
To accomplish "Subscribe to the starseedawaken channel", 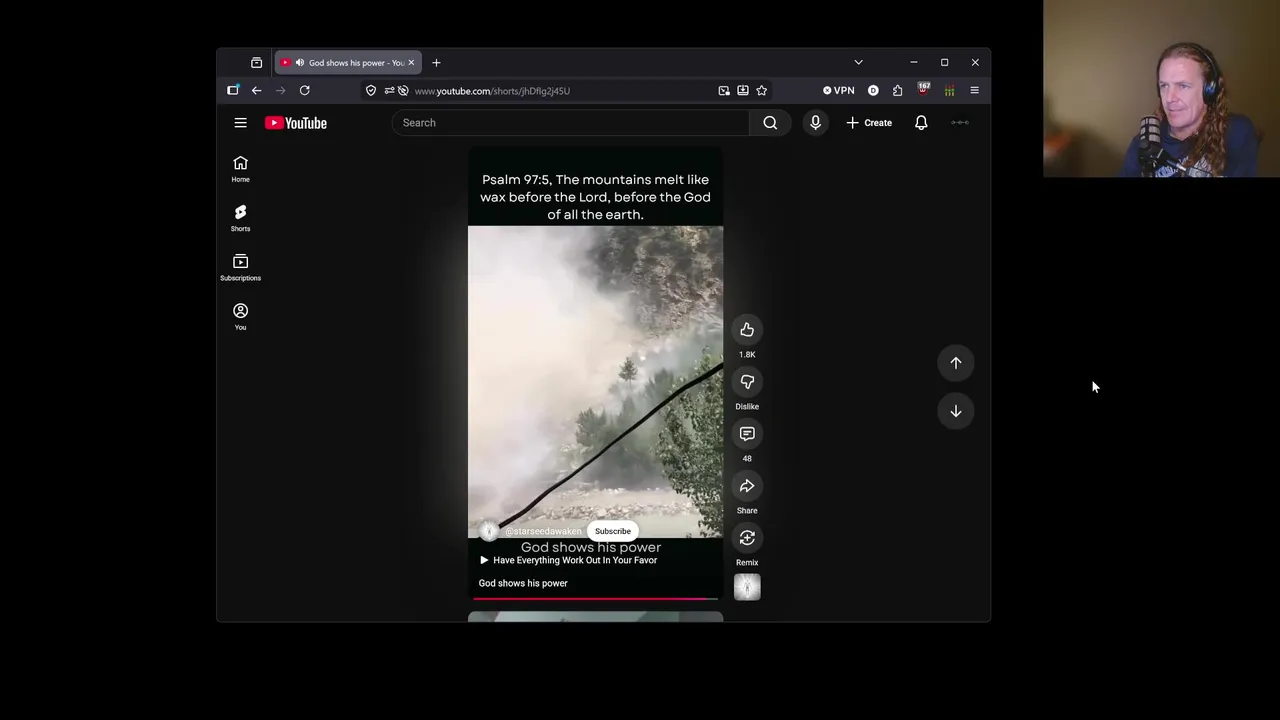I will [613, 531].
